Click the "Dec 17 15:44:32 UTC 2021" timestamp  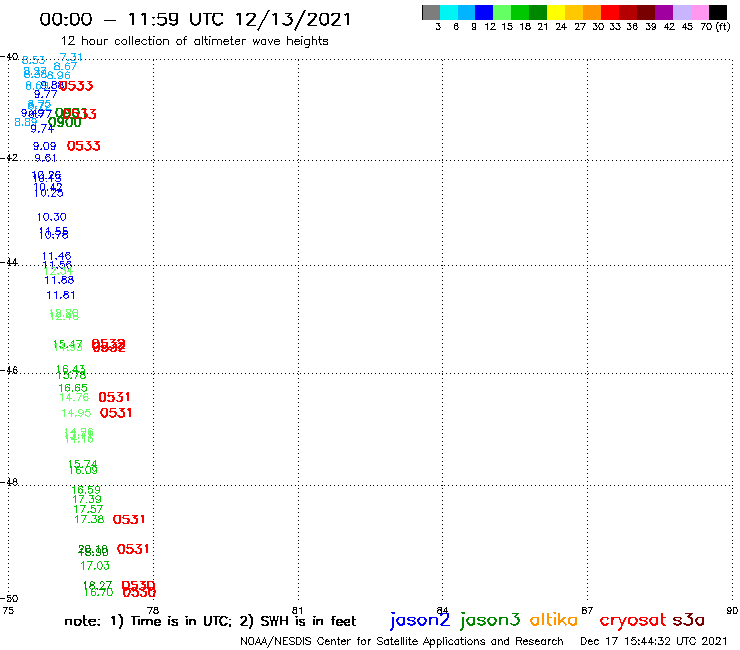point(654,641)
